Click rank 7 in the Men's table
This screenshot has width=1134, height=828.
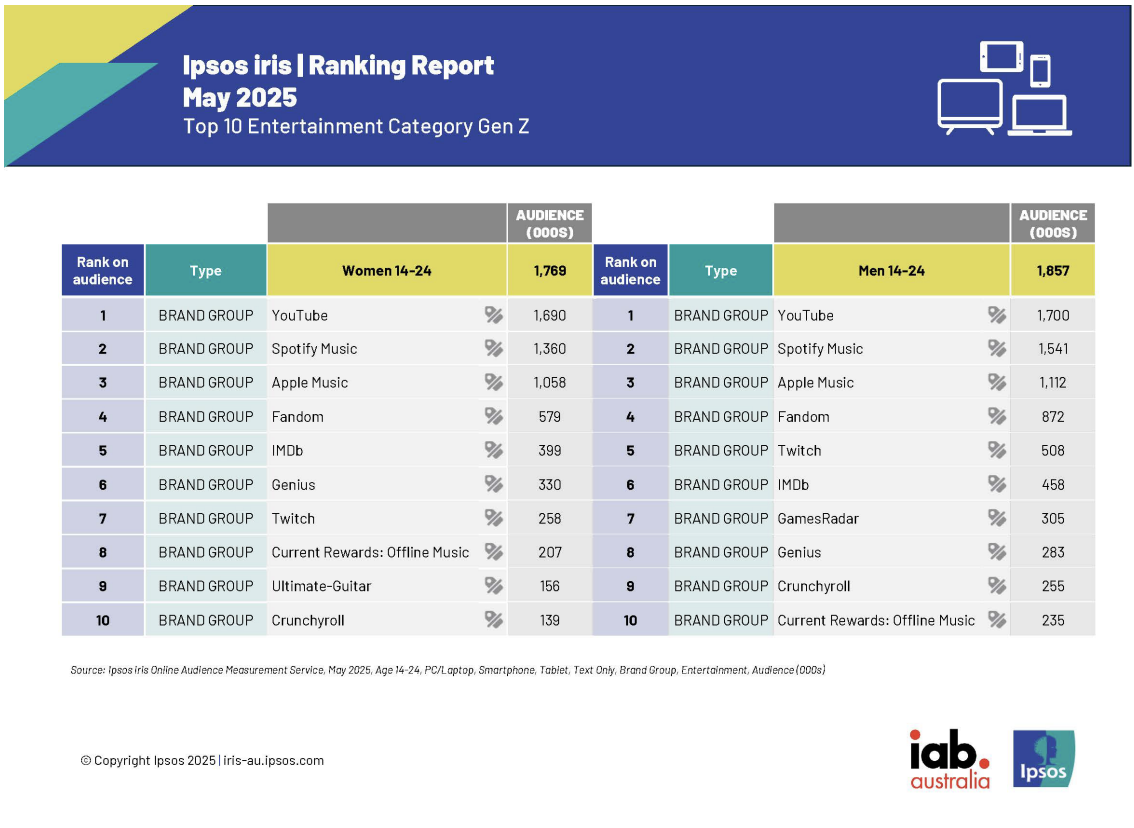coord(631,518)
